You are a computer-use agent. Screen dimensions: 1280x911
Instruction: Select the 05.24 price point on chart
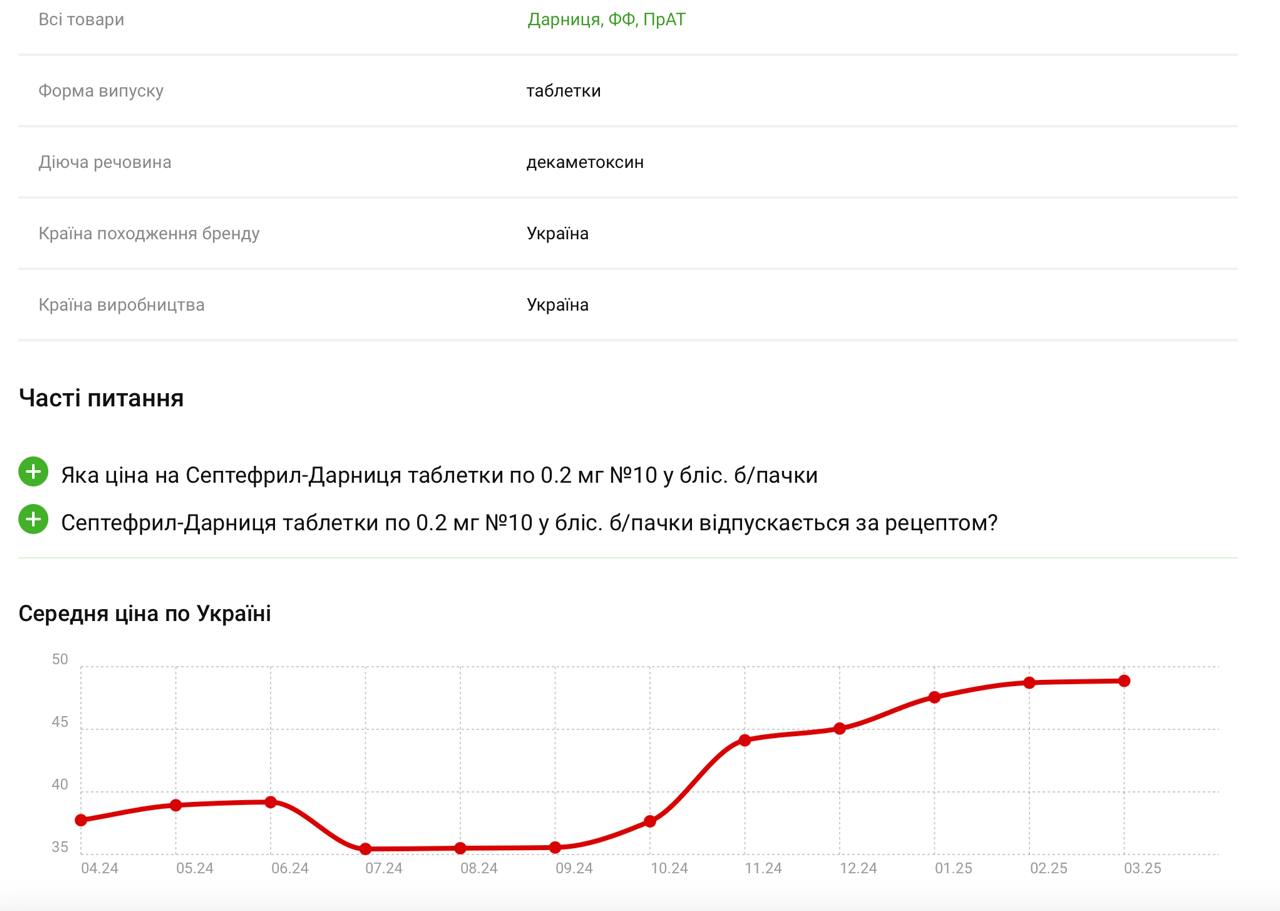[176, 805]
